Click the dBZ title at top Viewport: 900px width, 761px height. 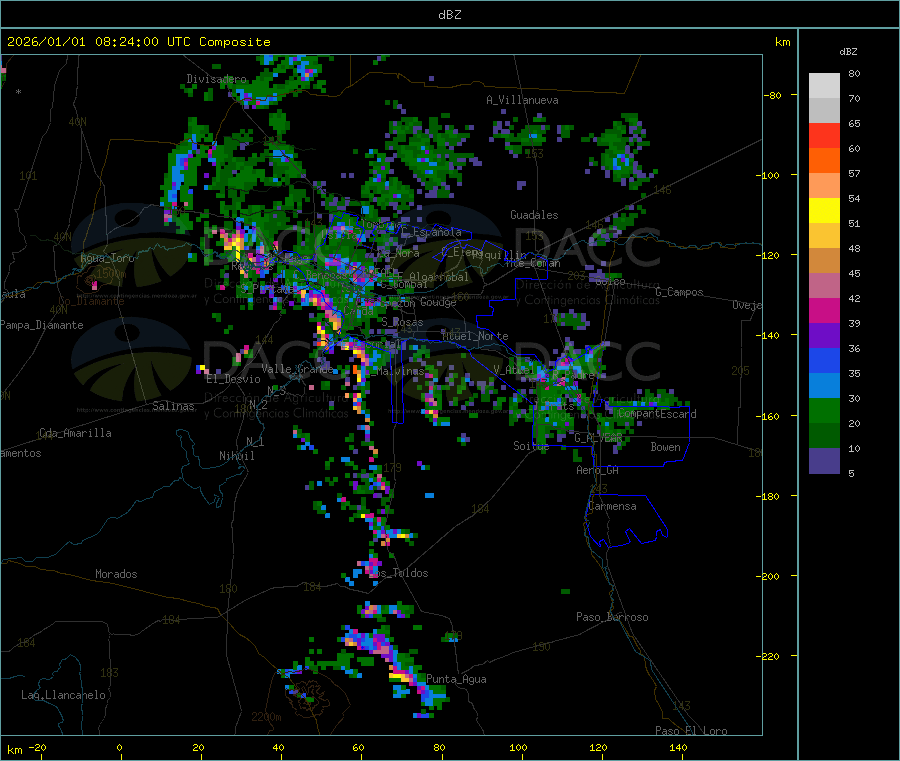(x=449, y=15)
